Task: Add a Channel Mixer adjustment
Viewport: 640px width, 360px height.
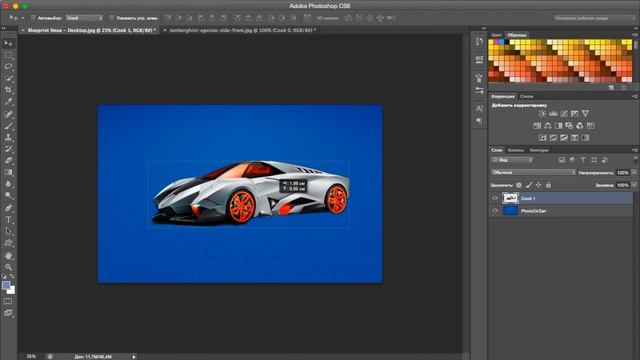Action: (x=580, y=126)
